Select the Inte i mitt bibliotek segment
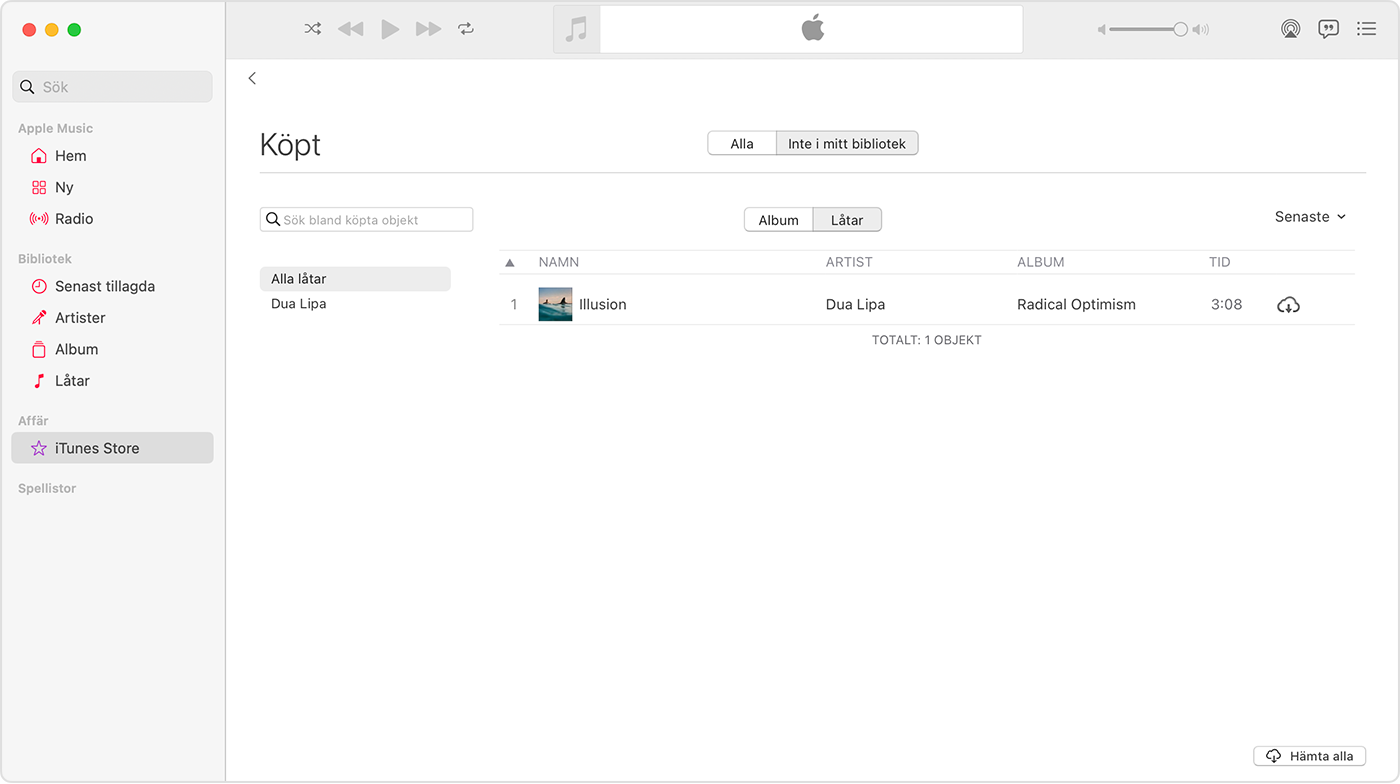 coord(847,144)
